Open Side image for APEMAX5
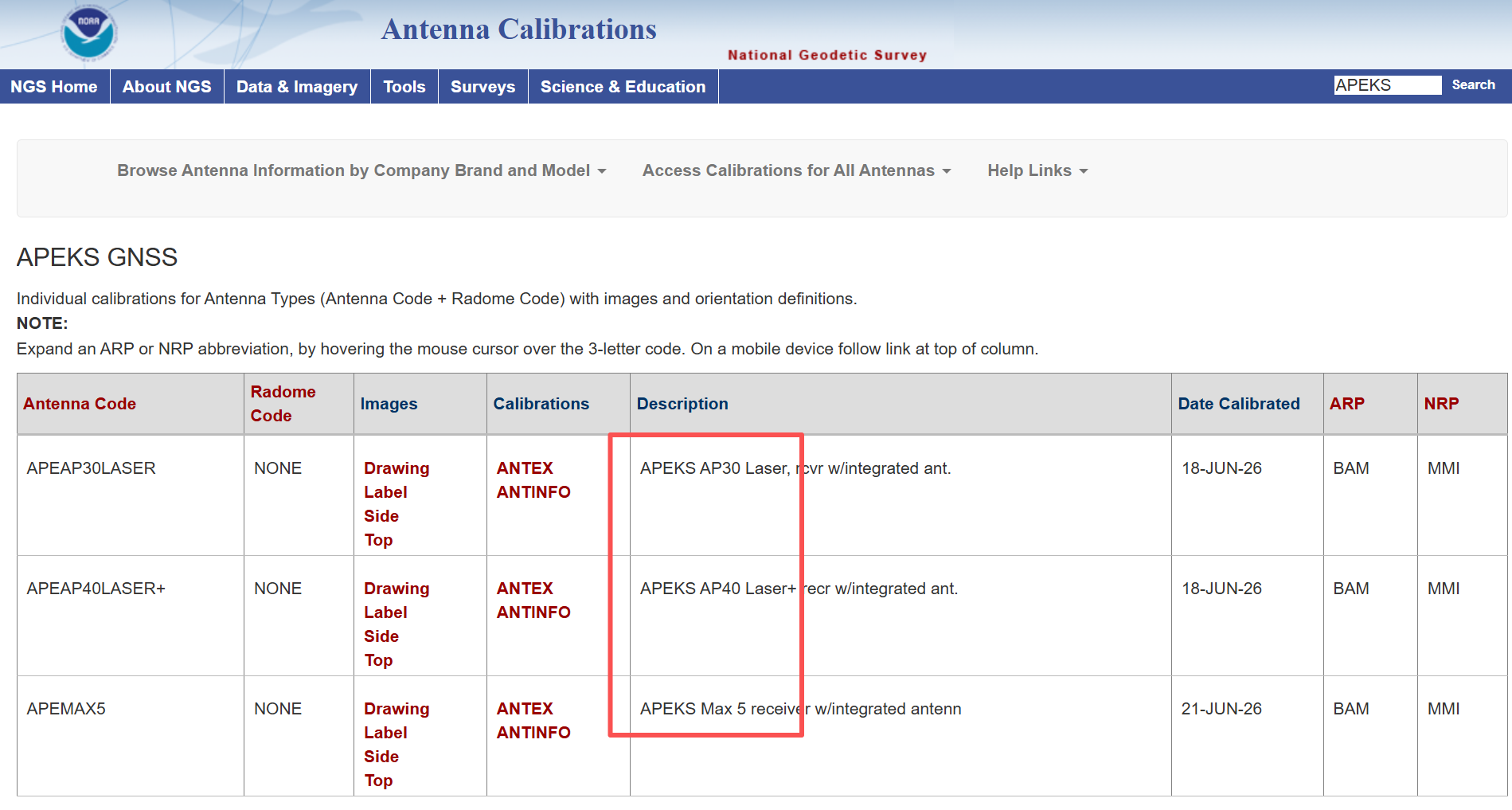This screenshot has height=810, width=1512. (x=381, y=757)
